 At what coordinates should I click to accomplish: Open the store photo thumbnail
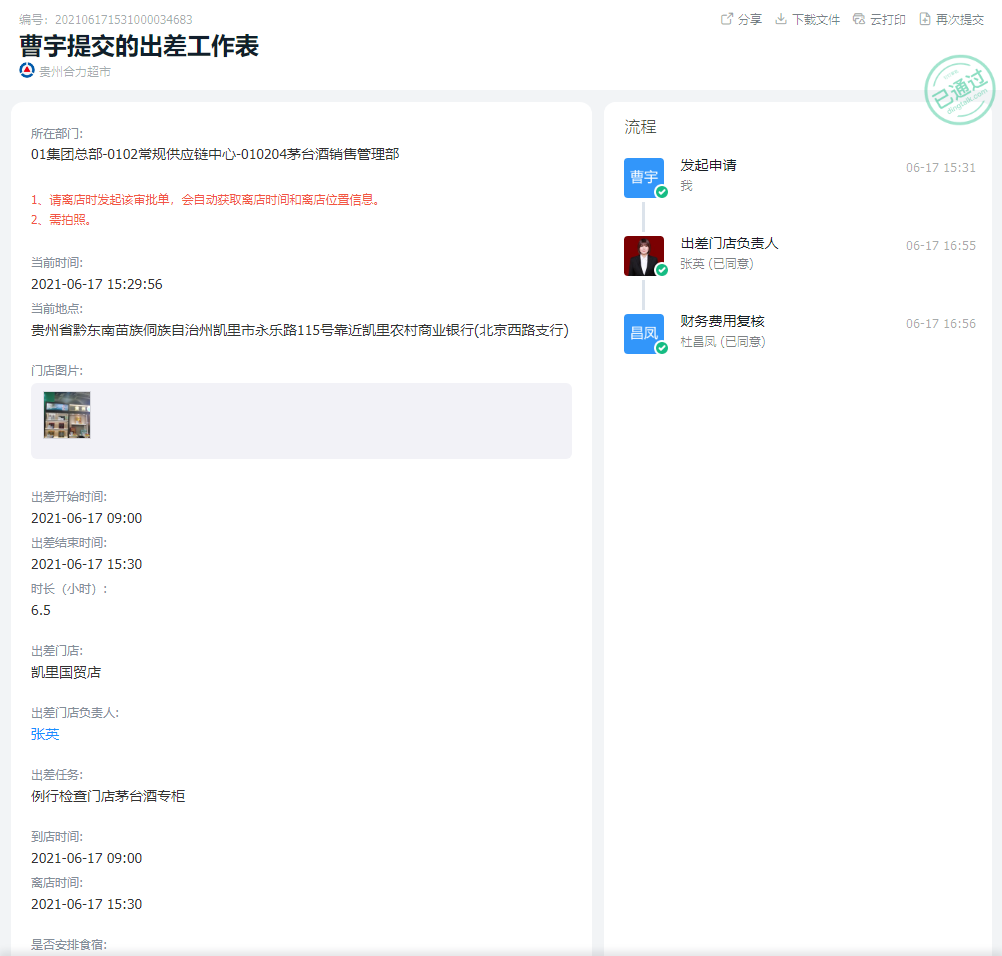point(67,414)
